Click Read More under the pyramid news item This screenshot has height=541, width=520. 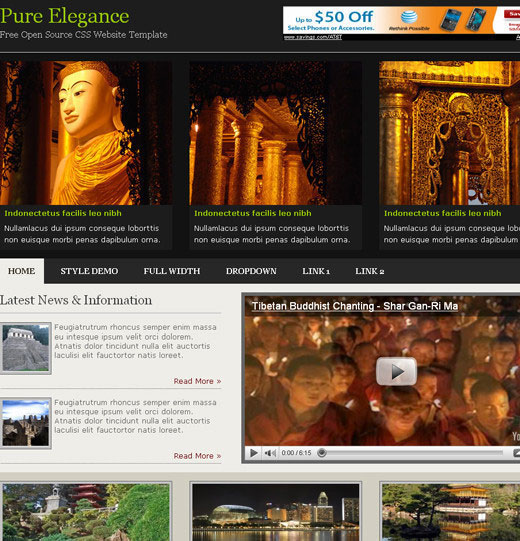[x=197, y=381]
